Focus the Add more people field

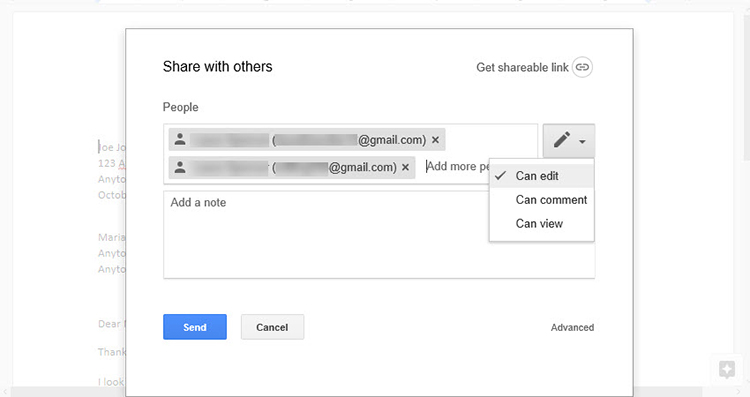point(457,166)
